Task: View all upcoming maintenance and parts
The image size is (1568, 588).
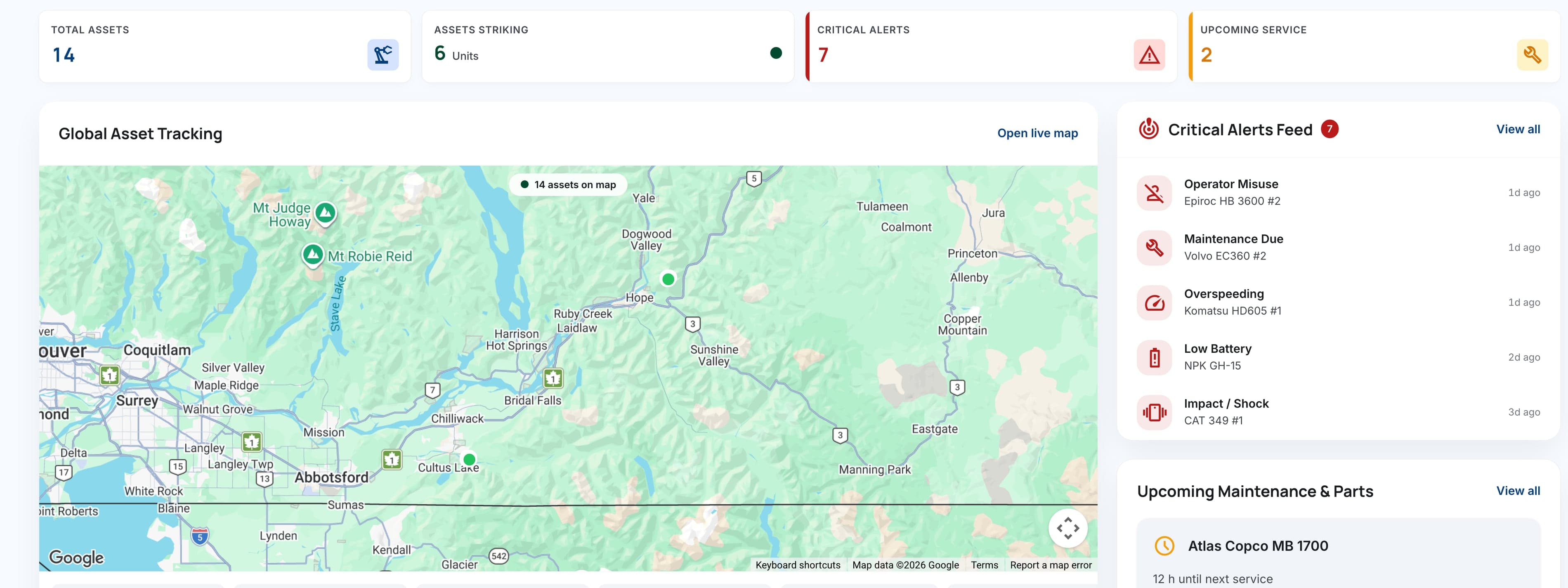Action: click(1518, 491)
